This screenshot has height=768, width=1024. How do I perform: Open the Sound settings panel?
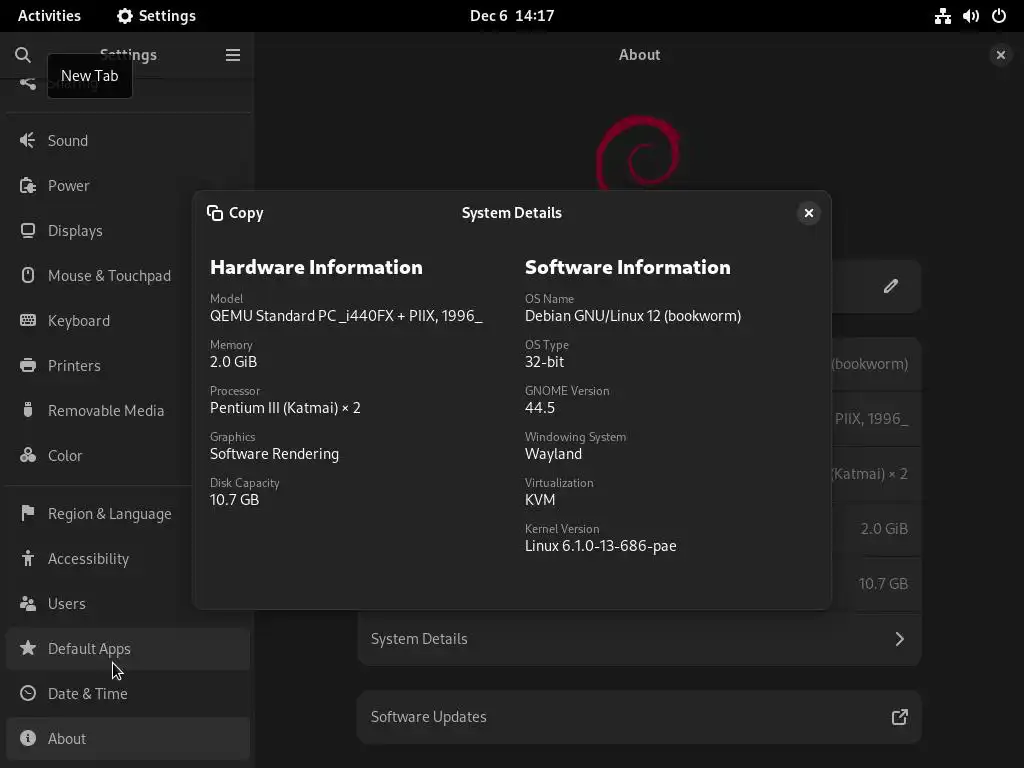128,140
